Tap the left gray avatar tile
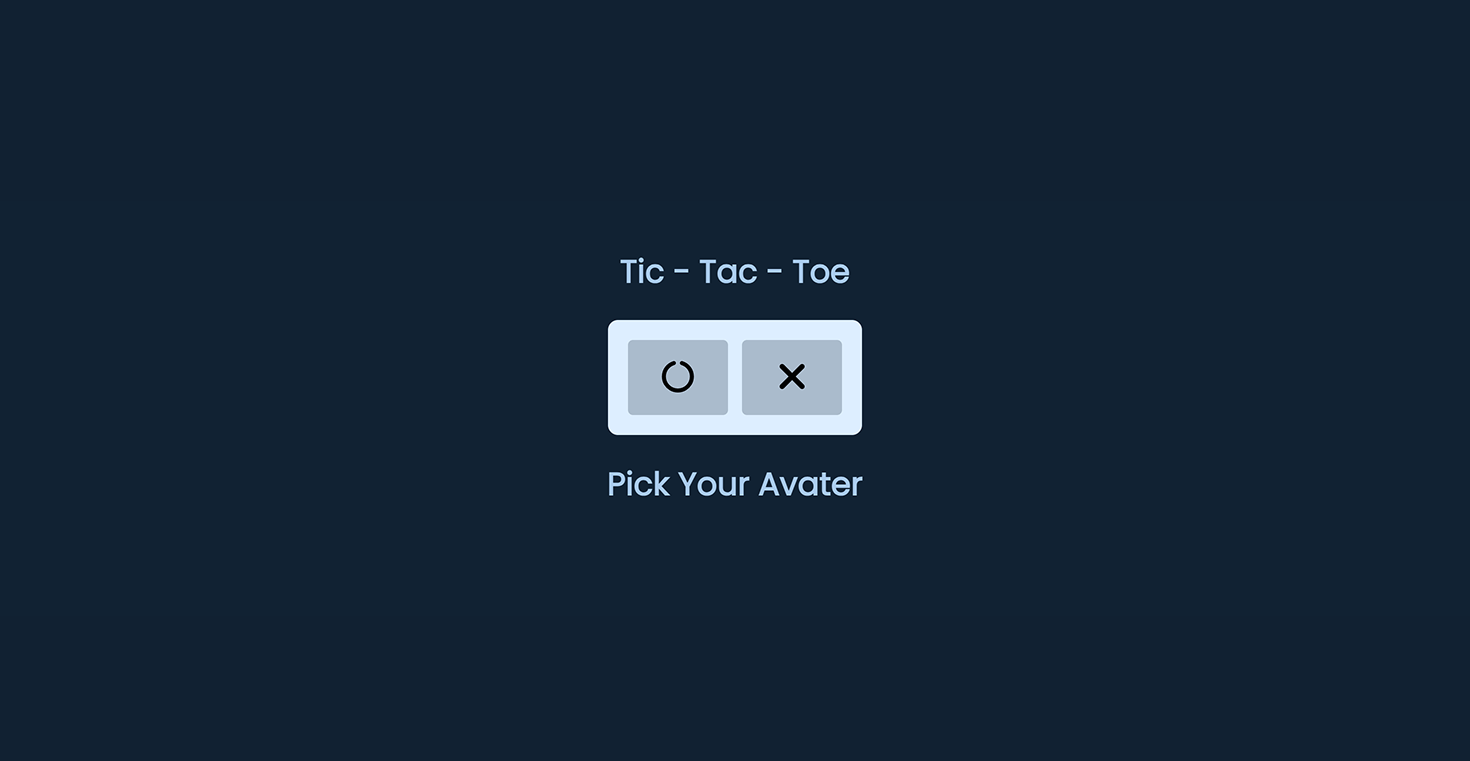 click(678, 377)
